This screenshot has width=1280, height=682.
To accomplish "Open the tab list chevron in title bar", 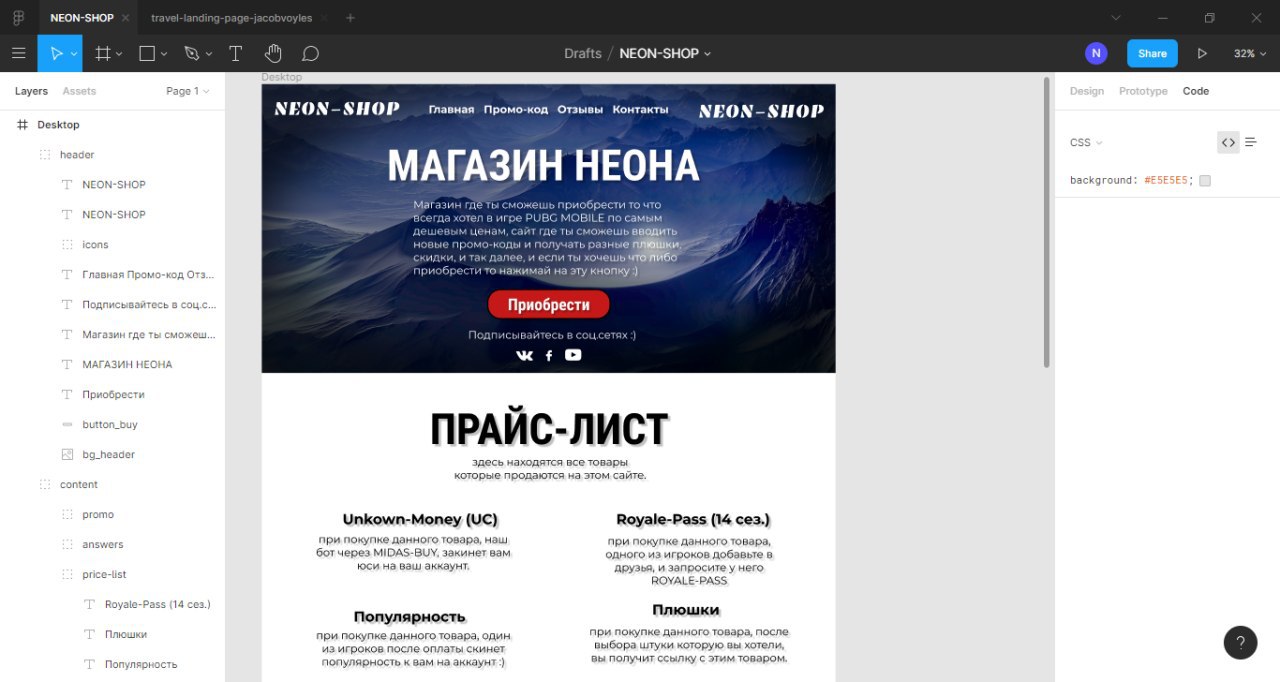I will [x=1117, y=18].
